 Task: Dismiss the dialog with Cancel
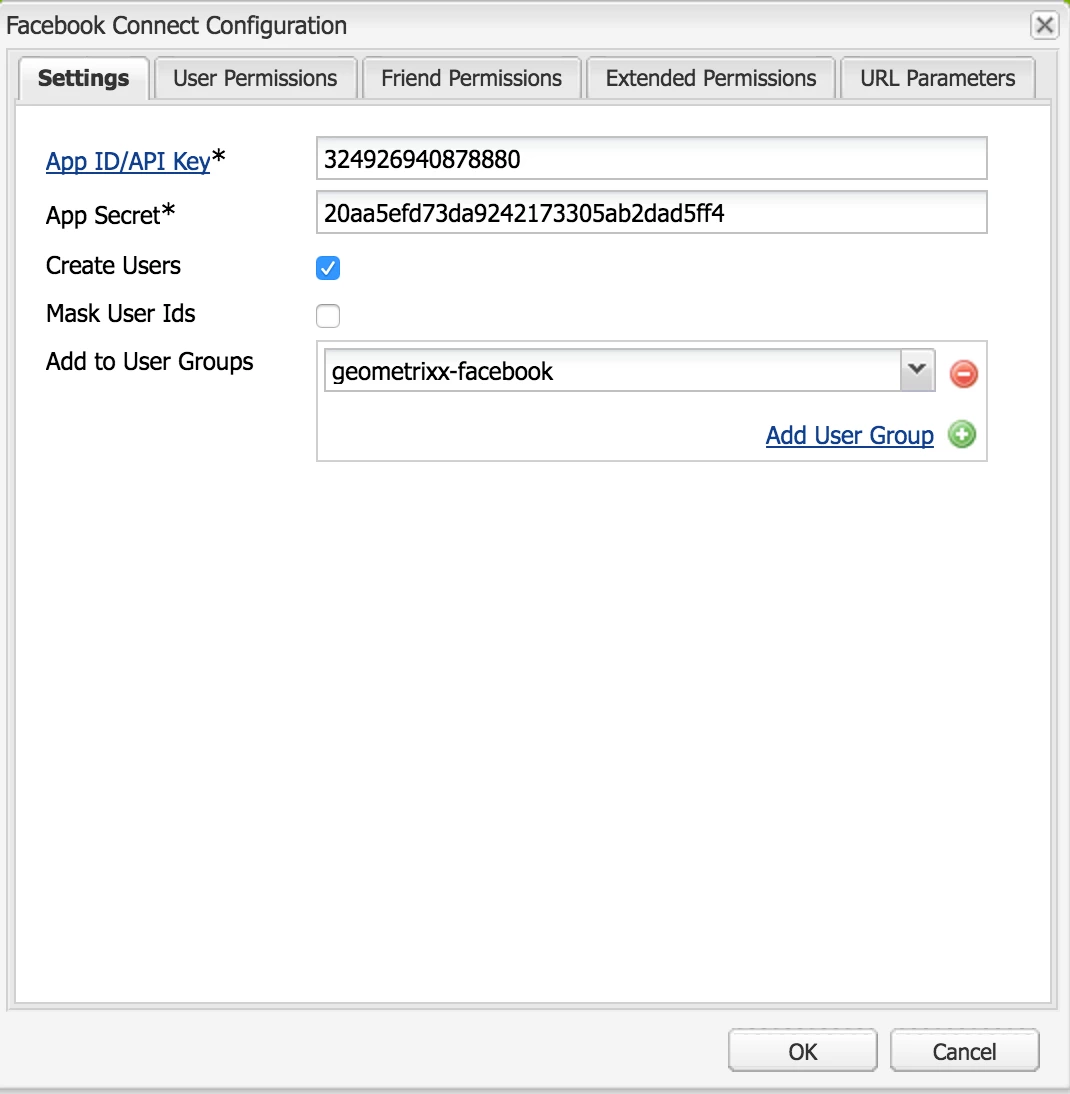tap(965, 1051)
